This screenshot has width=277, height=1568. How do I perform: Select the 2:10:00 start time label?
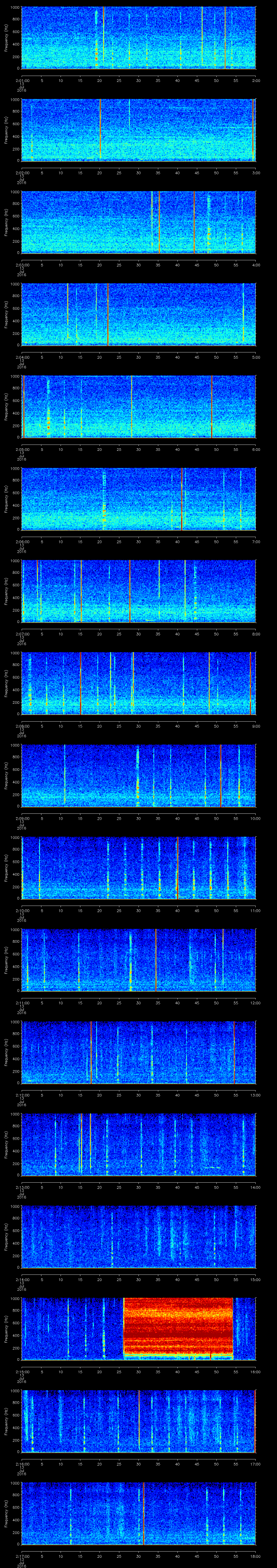pos(22,910)
